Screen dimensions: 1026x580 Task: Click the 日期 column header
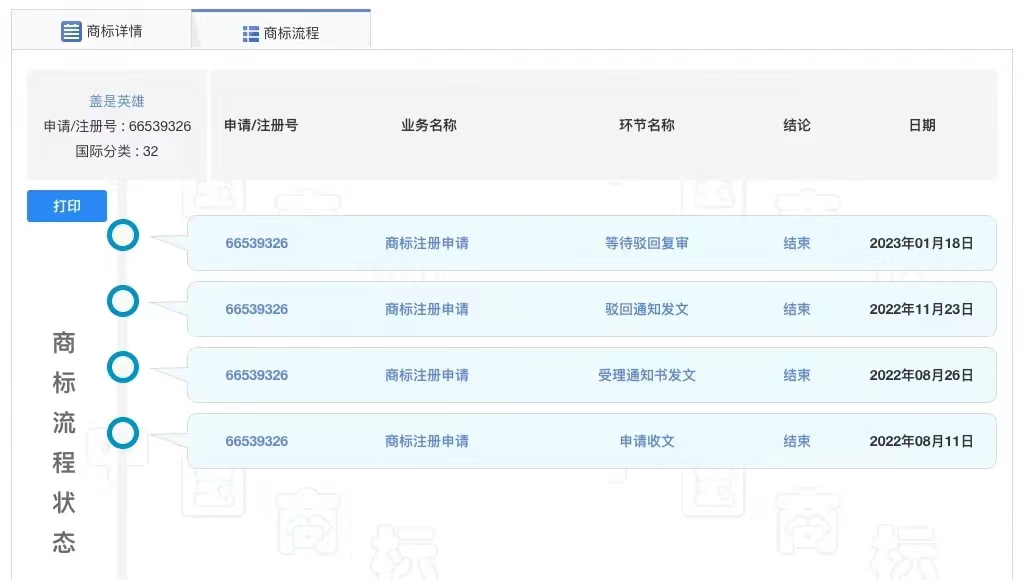tap(921, 125)
